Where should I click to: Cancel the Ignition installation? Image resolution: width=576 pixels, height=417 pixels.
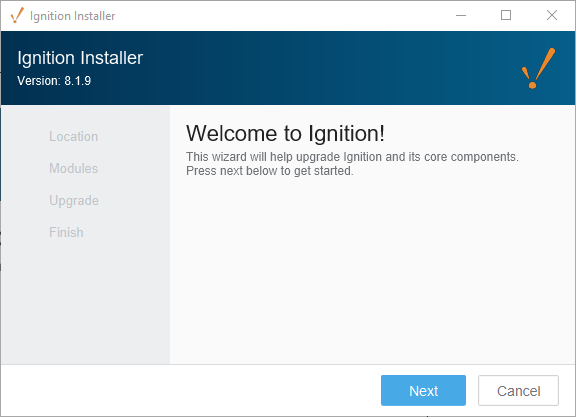coord(518,391)
